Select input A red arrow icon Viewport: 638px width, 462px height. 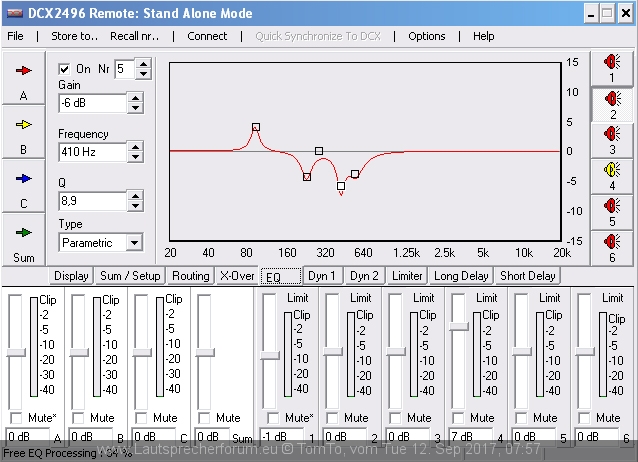click(x=24, y=71)
